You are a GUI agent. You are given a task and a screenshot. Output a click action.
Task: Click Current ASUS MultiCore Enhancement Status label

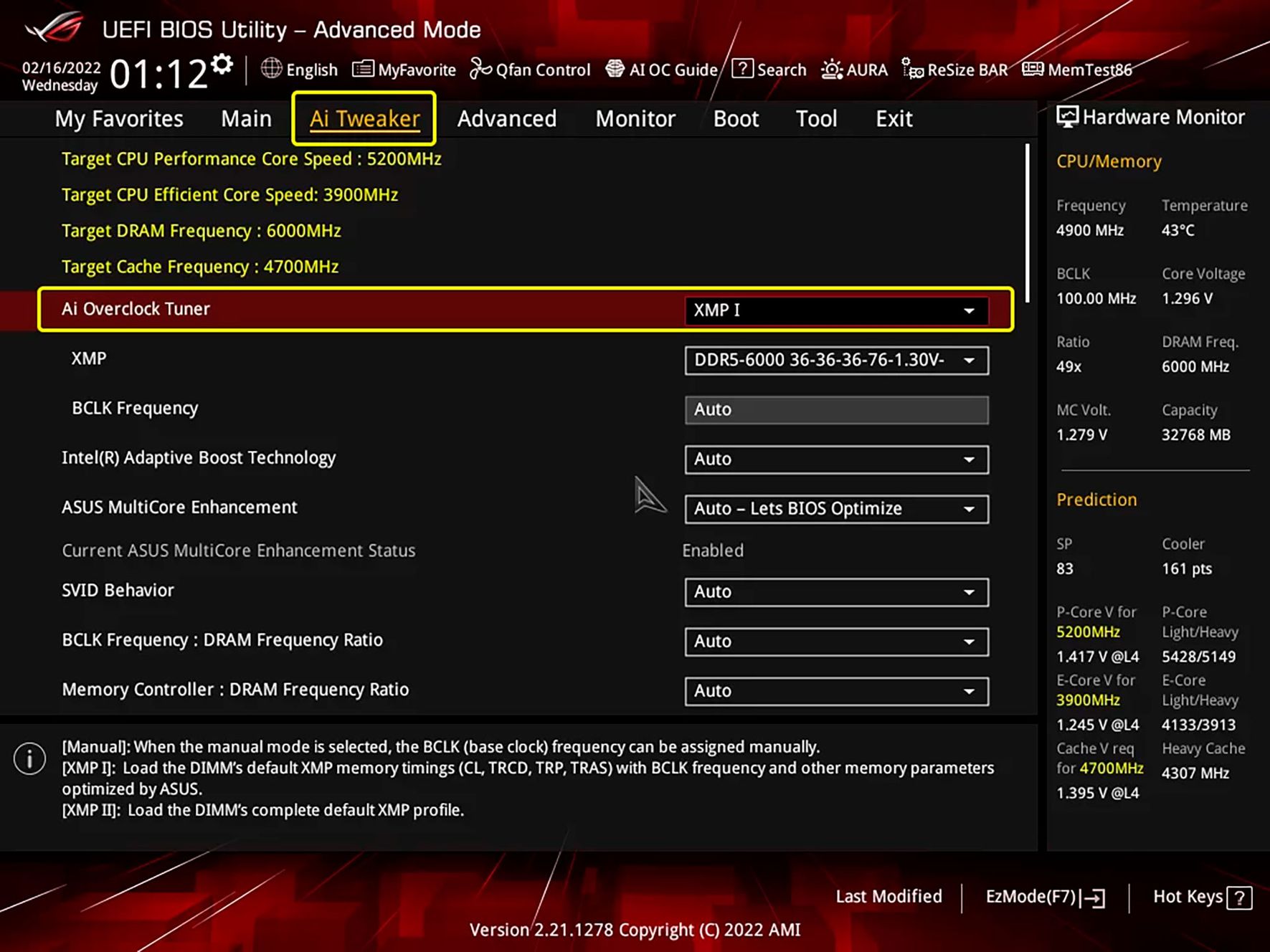tap(239, 551)
